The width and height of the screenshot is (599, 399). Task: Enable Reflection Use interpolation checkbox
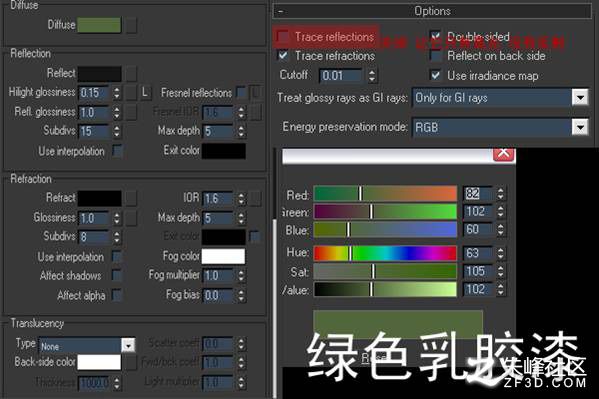[x=118, y=151]
